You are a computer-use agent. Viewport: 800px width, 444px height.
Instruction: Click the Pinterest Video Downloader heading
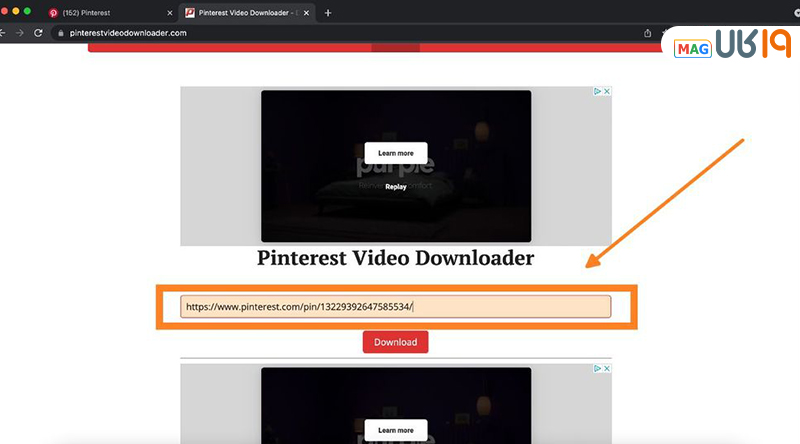pyautogui.click(x=395, y=258)
